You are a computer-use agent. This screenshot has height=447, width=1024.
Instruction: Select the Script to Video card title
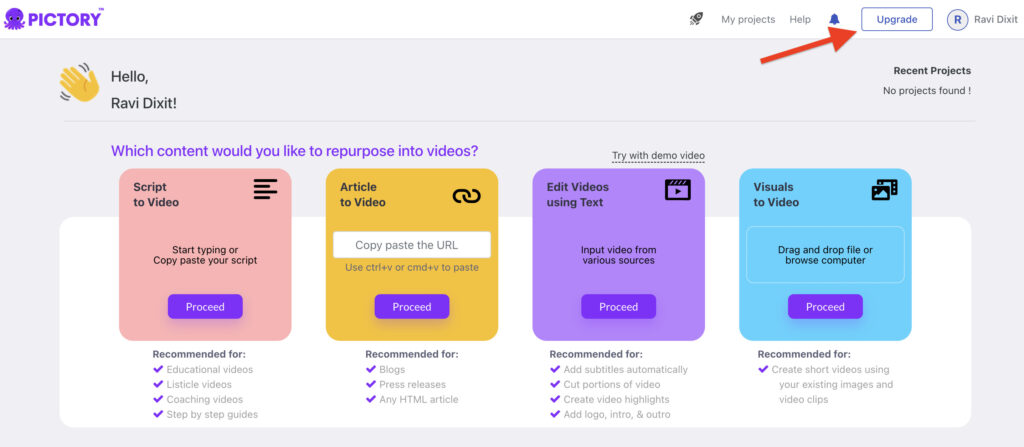pyautogui.click(x=156, y=194)
